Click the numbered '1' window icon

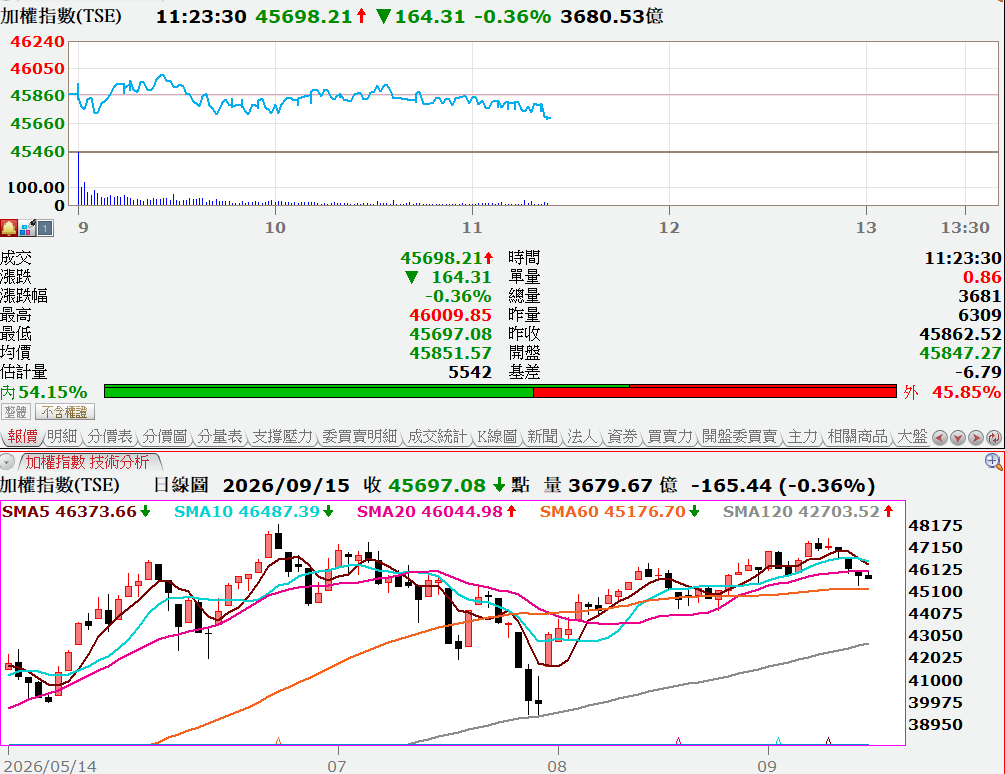tap(45, 227)
